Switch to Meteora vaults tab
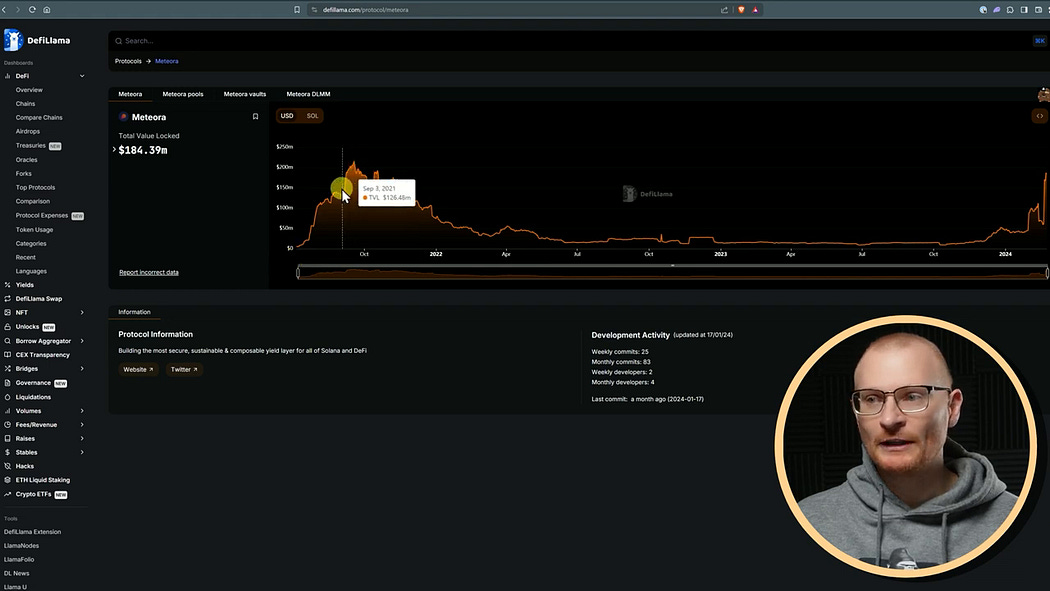Screen dimensions: 1050x591 coord(244,94)
